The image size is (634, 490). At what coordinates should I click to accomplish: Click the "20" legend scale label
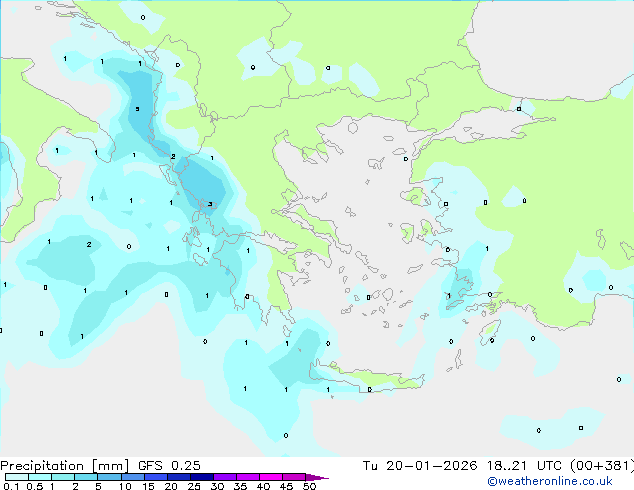coord(171,486)
